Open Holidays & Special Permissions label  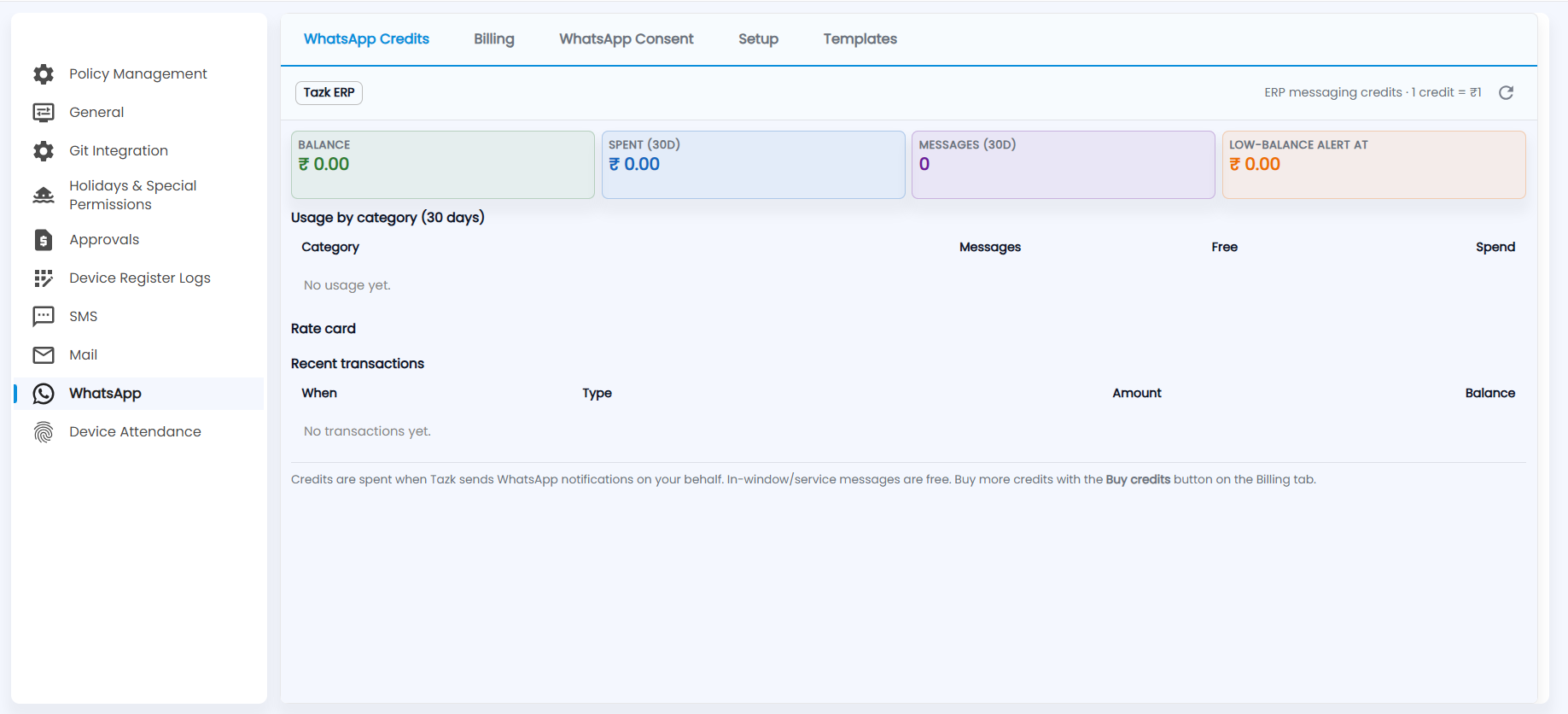click(x=133, y=196)
